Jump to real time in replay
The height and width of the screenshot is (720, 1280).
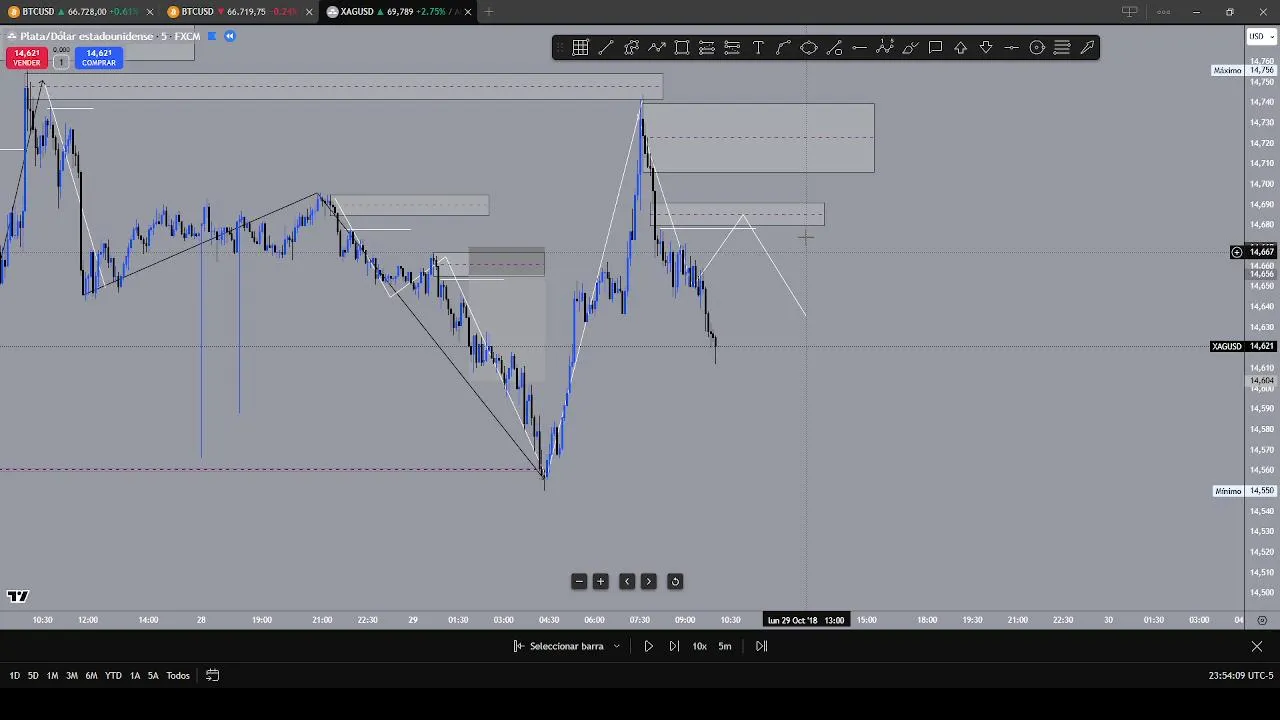[x=761, y=646]
